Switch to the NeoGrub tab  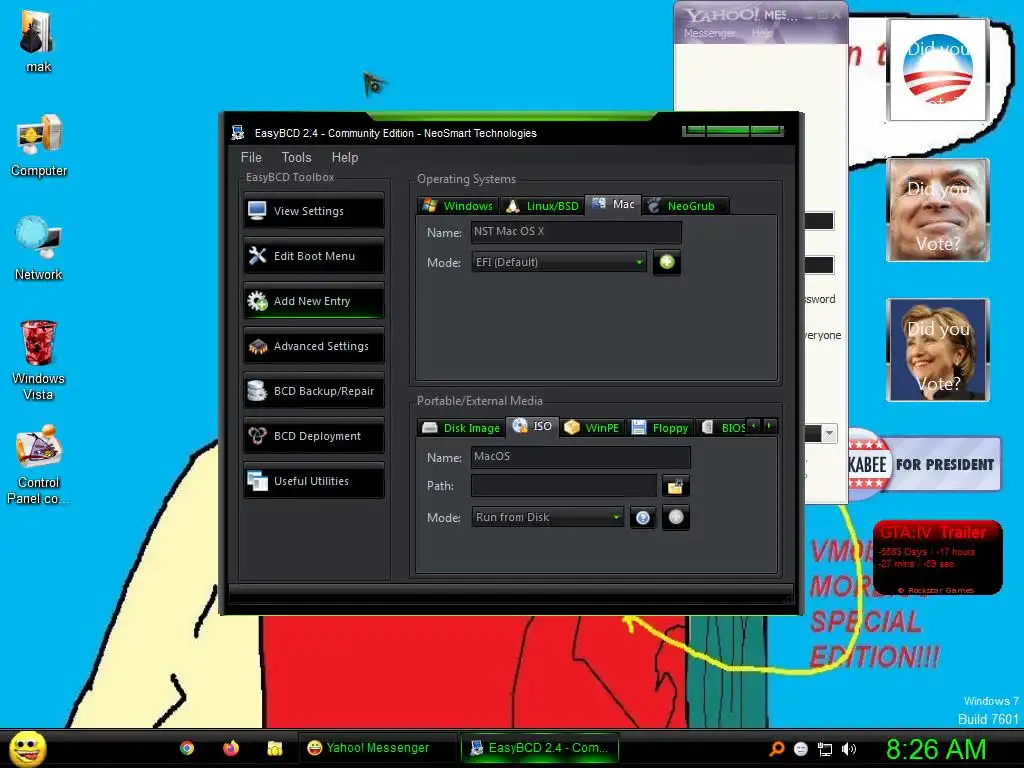pyautogui.click(x=684, y=206)
